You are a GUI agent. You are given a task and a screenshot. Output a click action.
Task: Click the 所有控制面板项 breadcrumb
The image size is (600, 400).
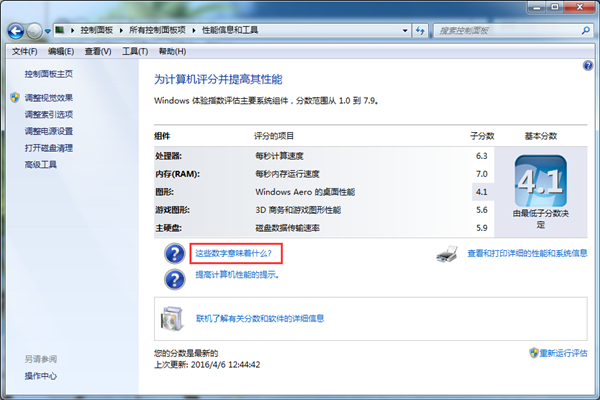[157, 30]
